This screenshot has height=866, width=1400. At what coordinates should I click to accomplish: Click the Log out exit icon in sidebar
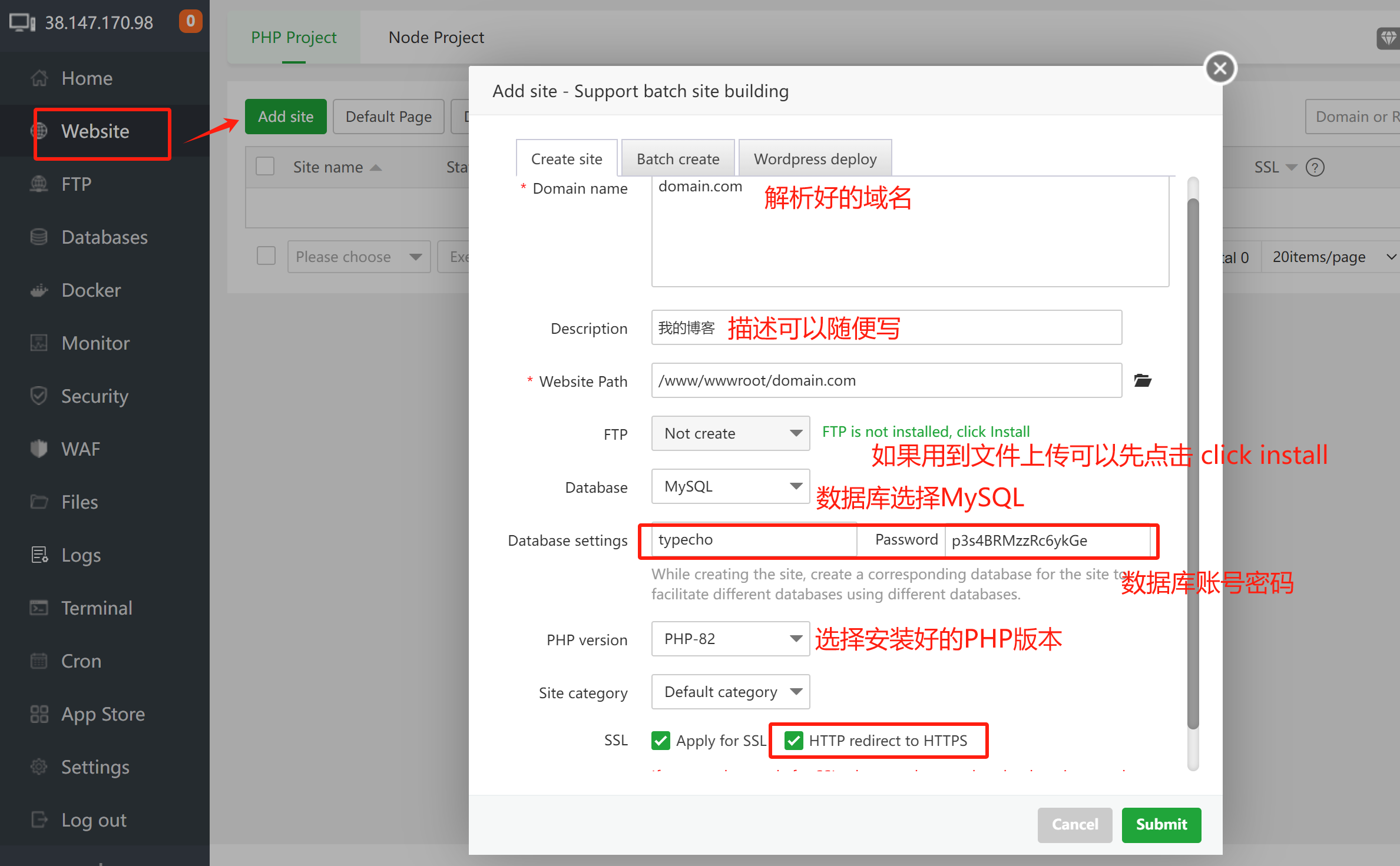coord(39,819)
